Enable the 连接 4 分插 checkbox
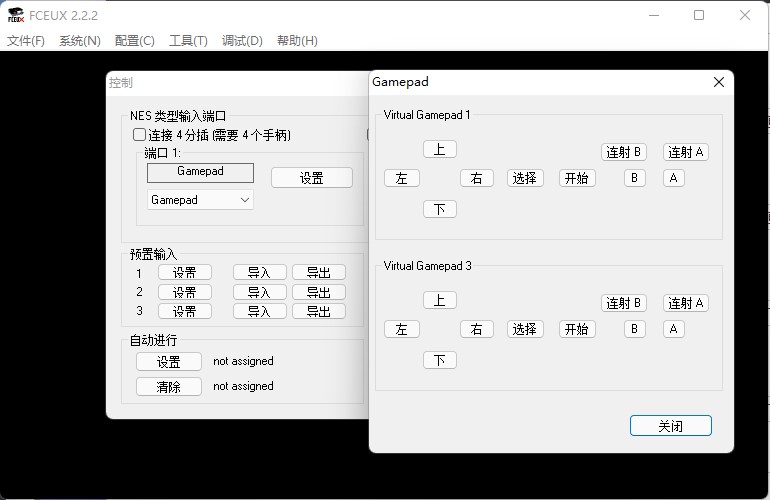This screenshot has height=500, width=770. point(139,135)
